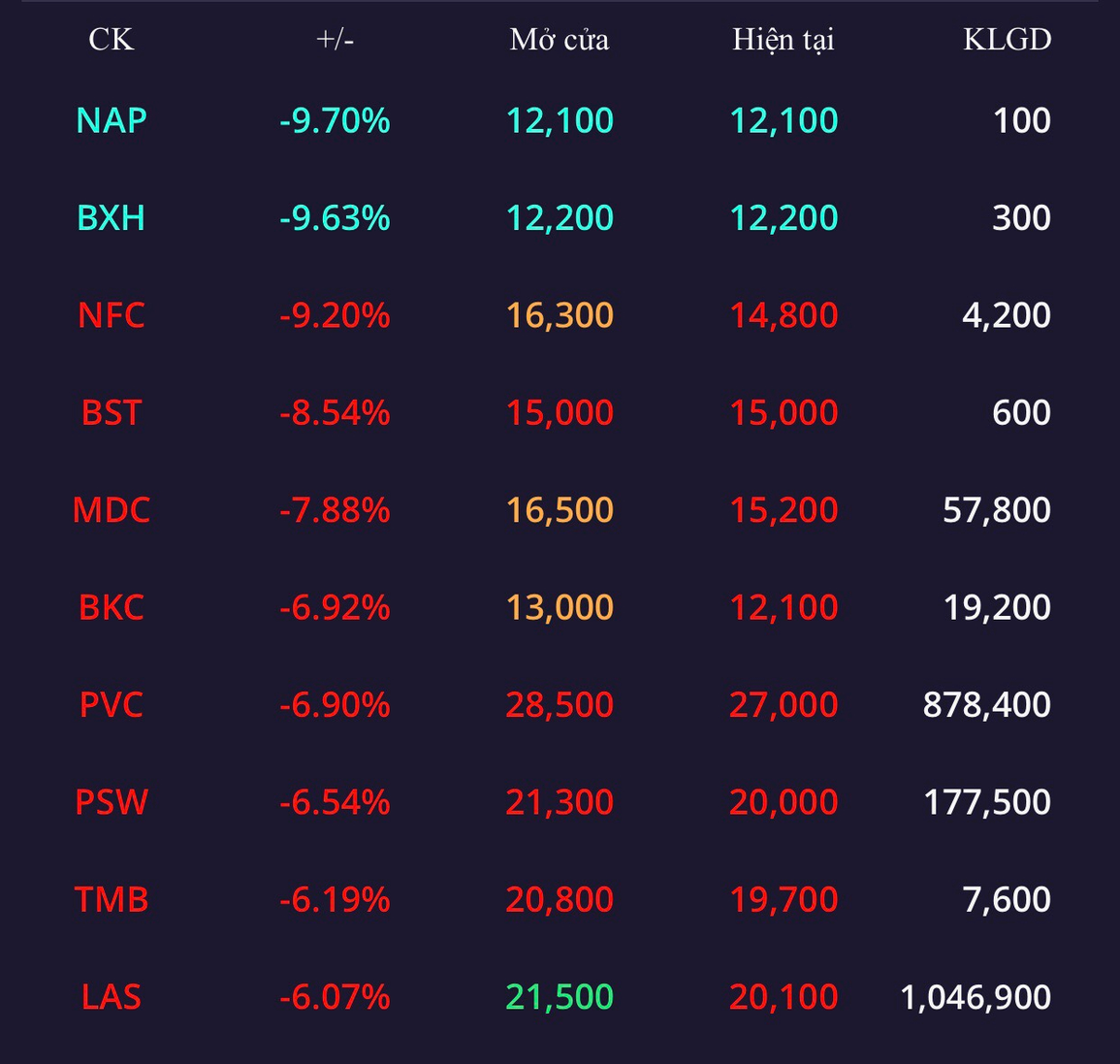Select the PVC stock ticker

(x=111, y=704)
